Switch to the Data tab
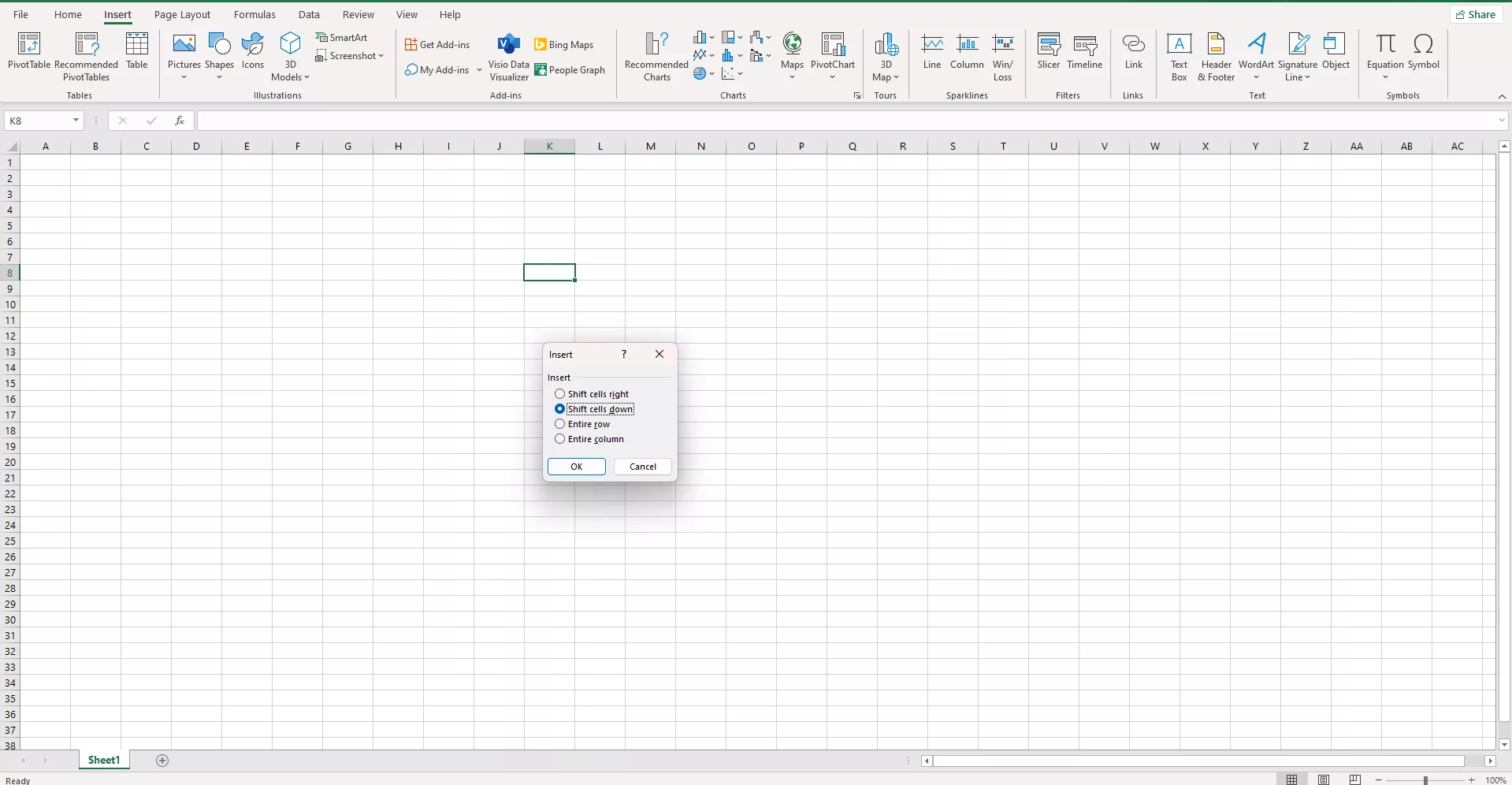This screenshot has height=785, width=1512. pyautogui.click(x=309, y=14)
